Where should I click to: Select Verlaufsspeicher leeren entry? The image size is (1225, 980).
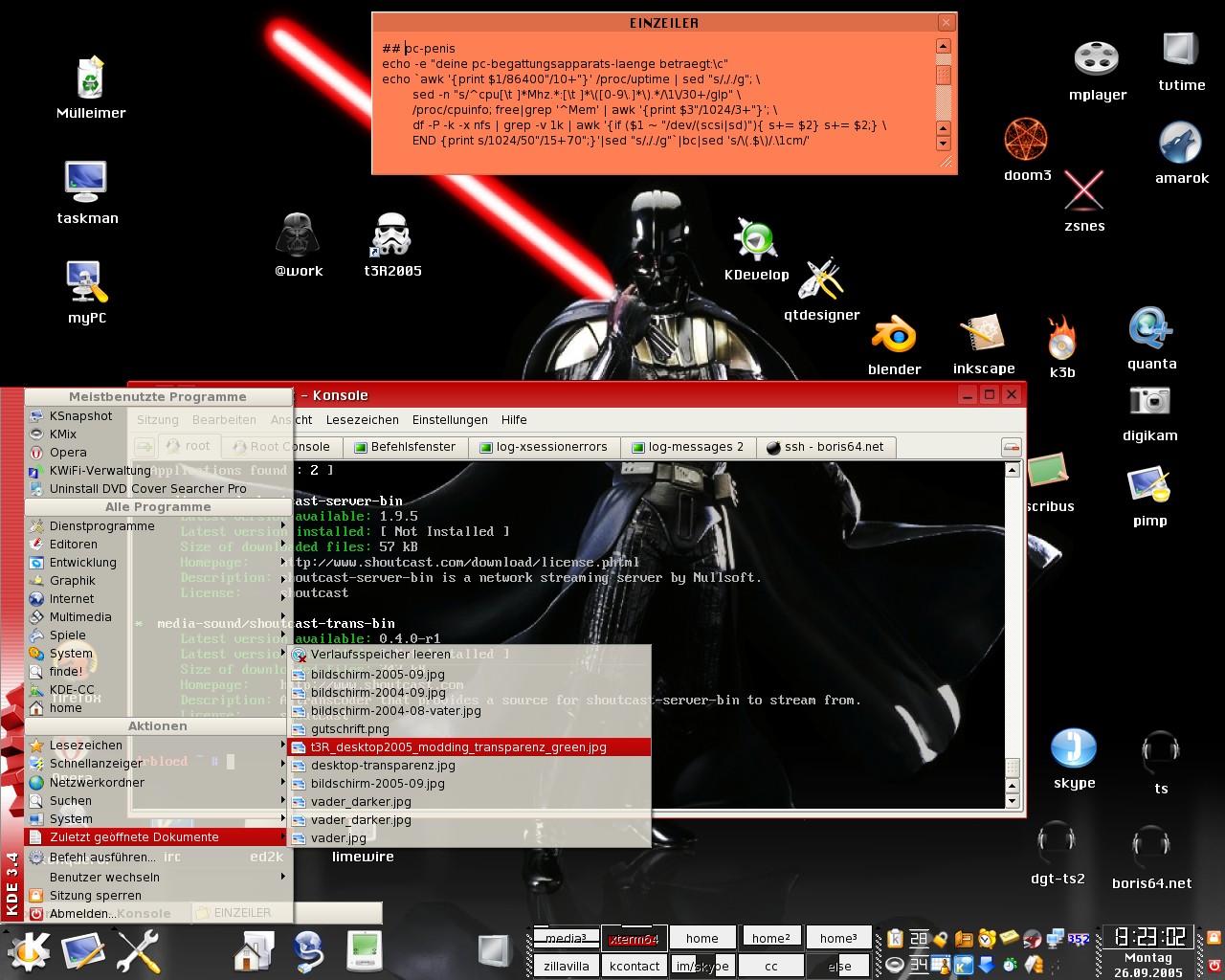pyautogui.click(x=380, y=655)
